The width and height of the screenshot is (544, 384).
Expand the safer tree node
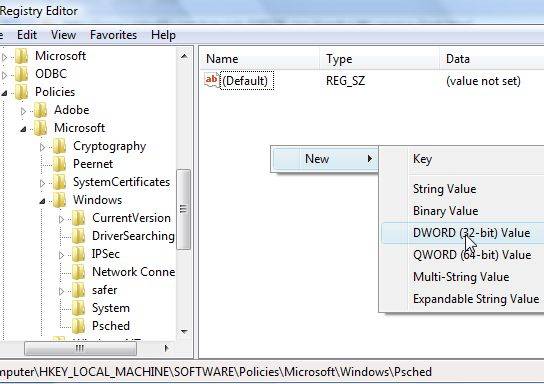click(61, 291)
